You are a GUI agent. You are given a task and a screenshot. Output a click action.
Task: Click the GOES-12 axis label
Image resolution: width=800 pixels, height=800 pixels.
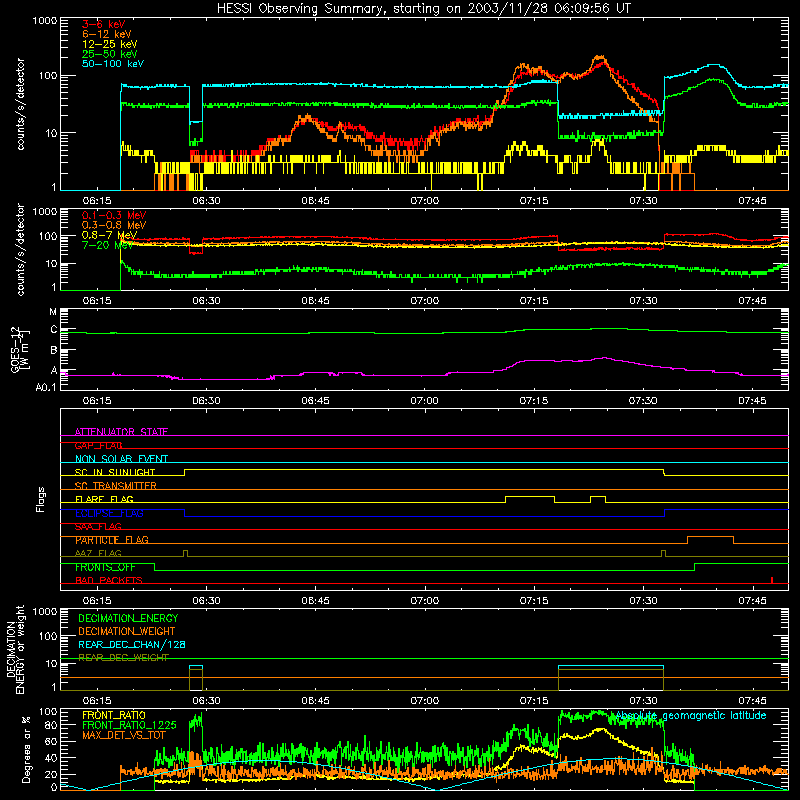pyautogui.click(x=15, y=350)
